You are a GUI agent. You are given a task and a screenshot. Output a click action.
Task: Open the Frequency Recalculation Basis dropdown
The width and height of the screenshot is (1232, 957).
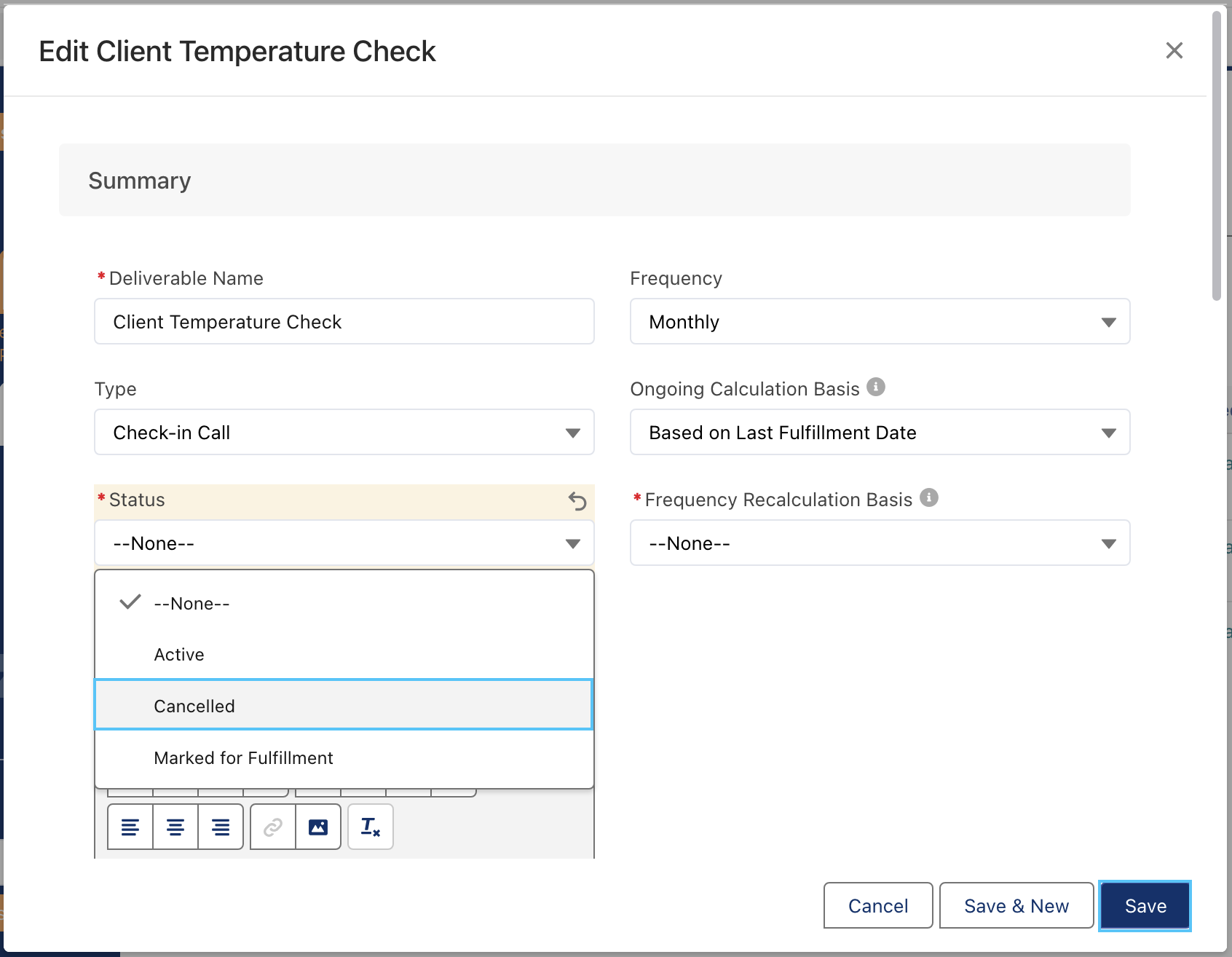[880, 543]
